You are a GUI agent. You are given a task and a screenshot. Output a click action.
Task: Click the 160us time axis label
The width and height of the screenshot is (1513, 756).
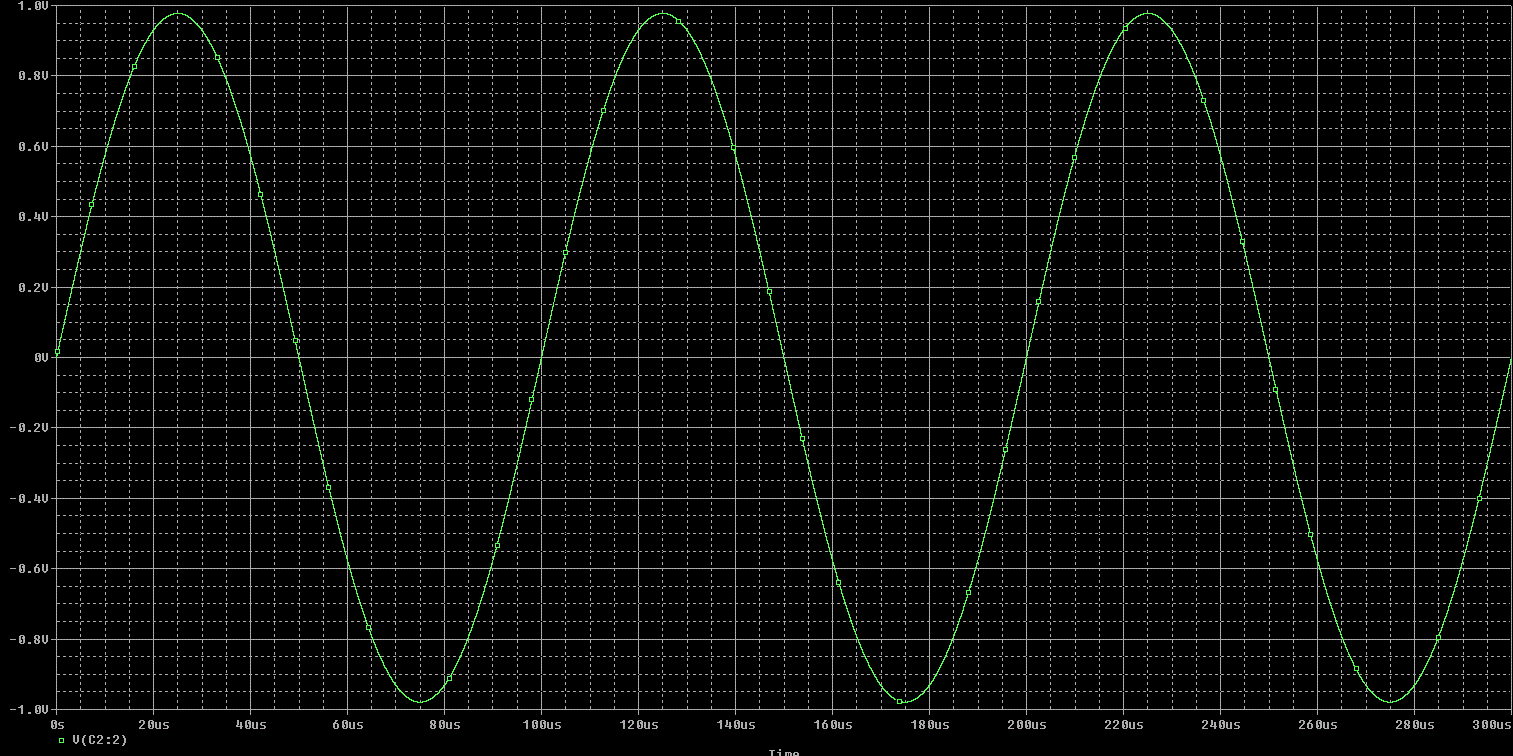[x=833, y=724]
